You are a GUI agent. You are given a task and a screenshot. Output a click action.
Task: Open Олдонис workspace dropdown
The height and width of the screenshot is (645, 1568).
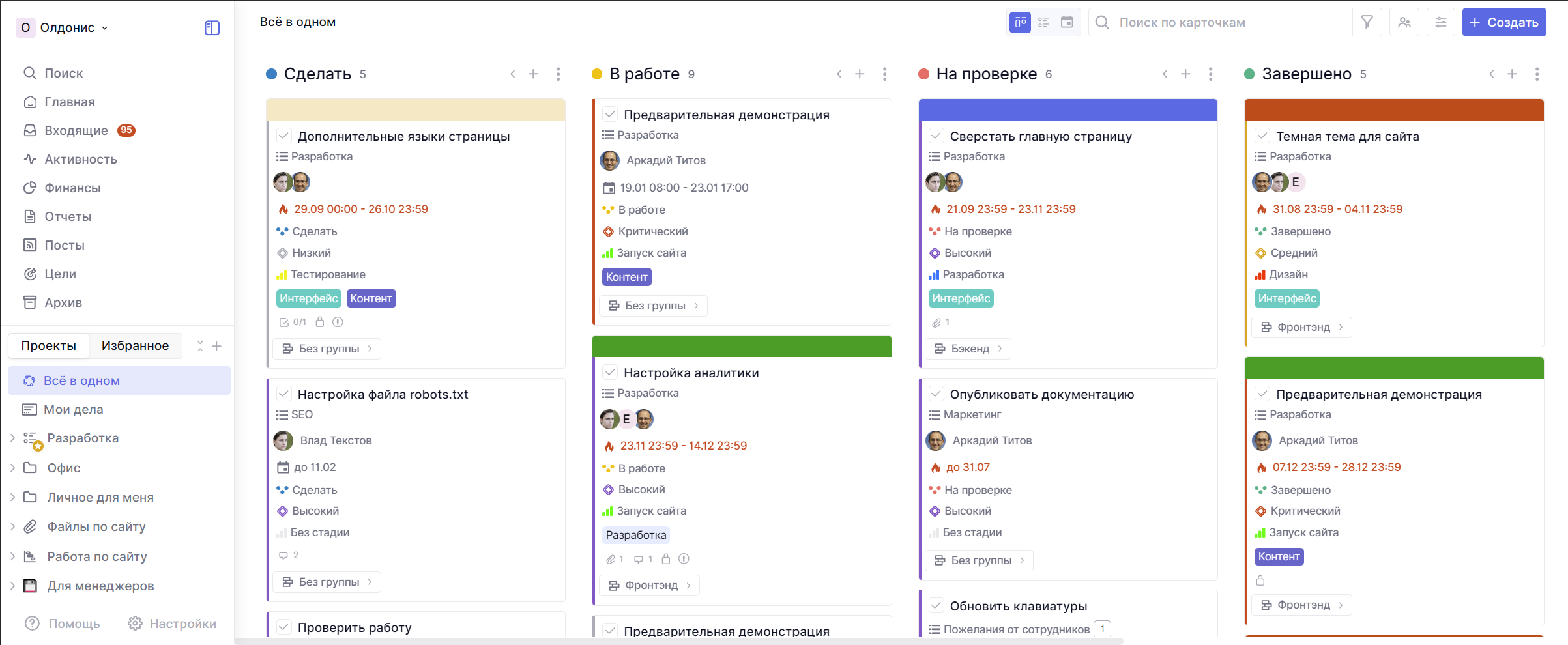[x=64, y=27]
